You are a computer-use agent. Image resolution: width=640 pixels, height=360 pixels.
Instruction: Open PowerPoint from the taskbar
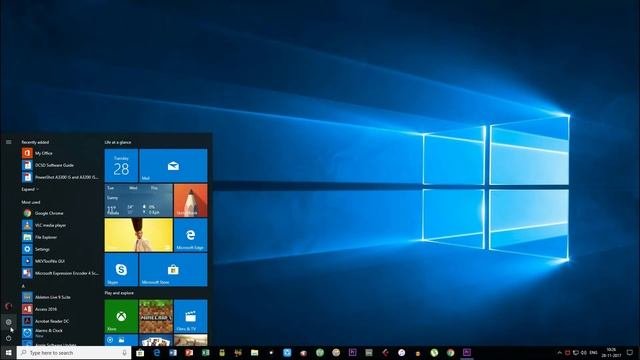pos(189,353)
